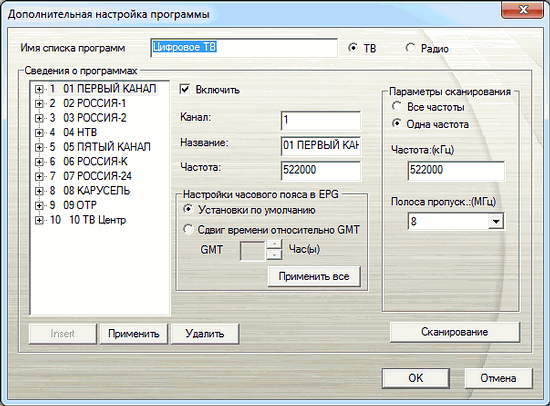550x406 pixels.
Task: Expand the 07 РОССИЯ-24 tree node
Action: (39, 177)
